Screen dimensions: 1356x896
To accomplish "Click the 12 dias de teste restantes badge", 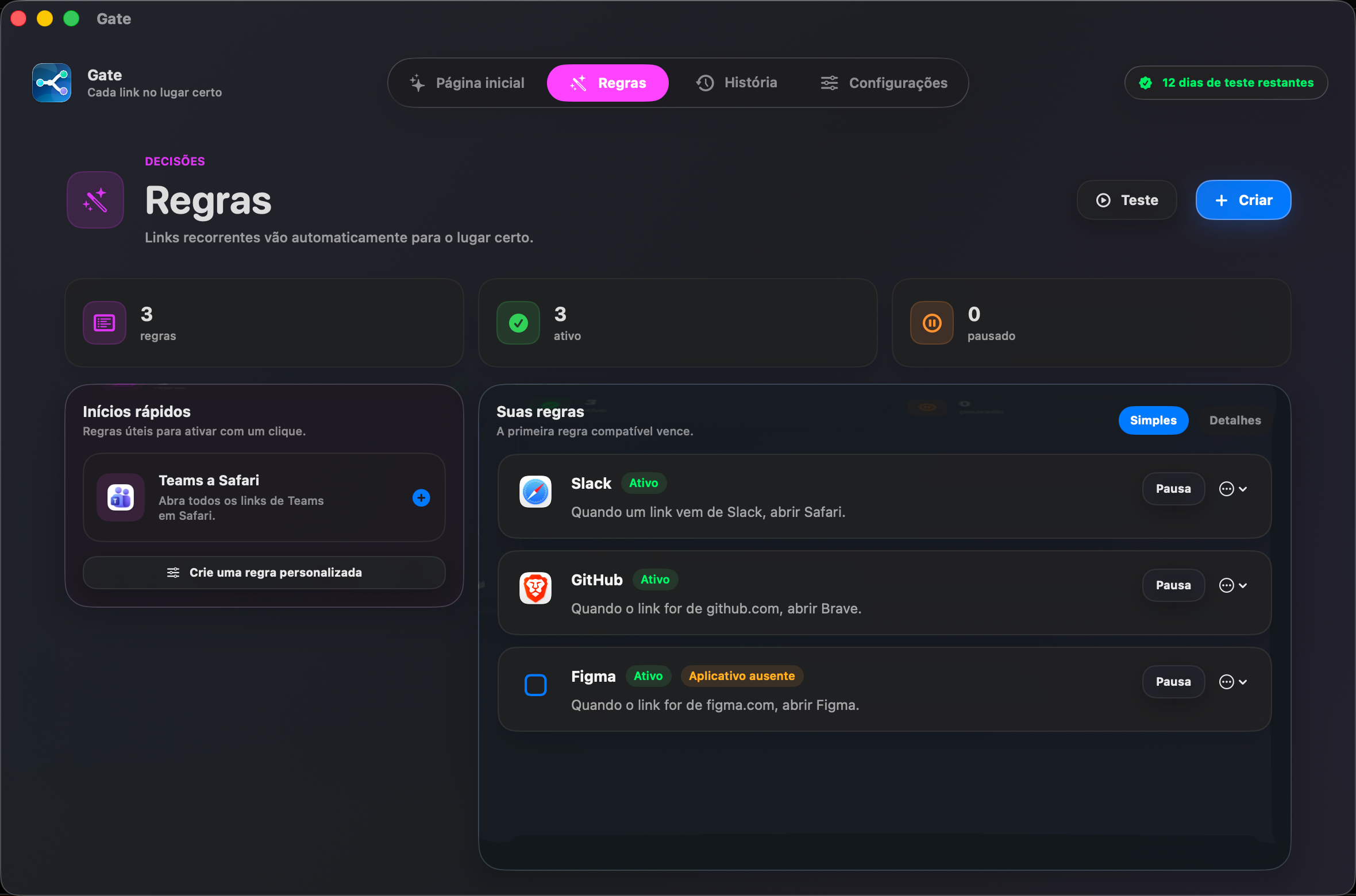I will pos(1226,83).
